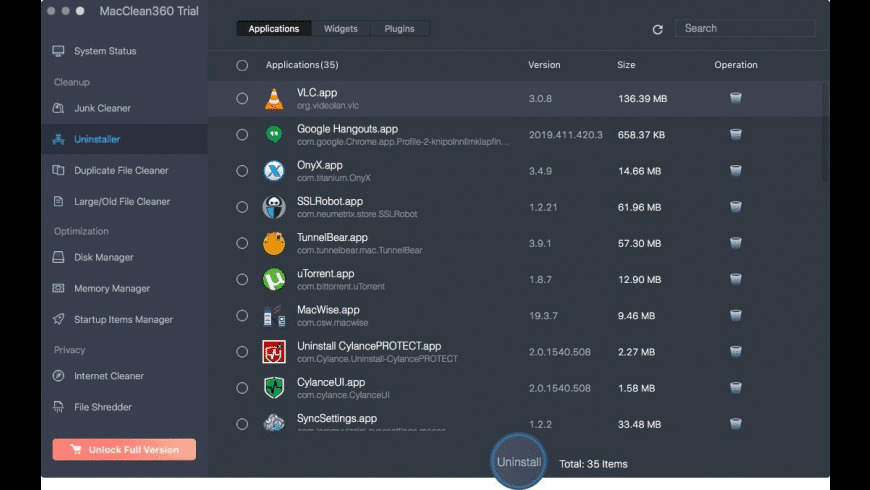Click in the Search input field
The height and width of the screenshot is (490, 870).
[x=745, y=29]
